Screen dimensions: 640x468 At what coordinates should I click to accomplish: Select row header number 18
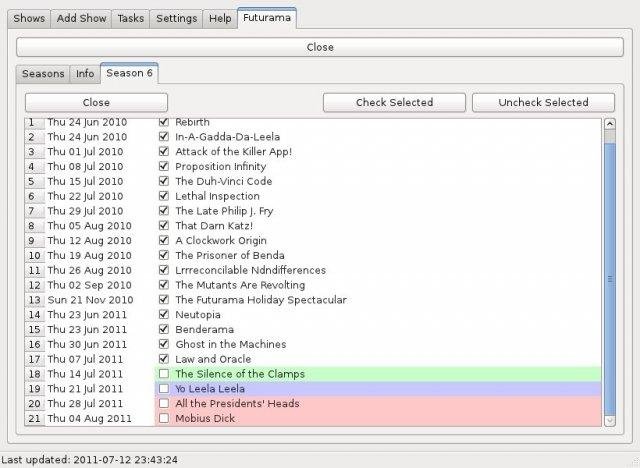click(x=35, y=374)
